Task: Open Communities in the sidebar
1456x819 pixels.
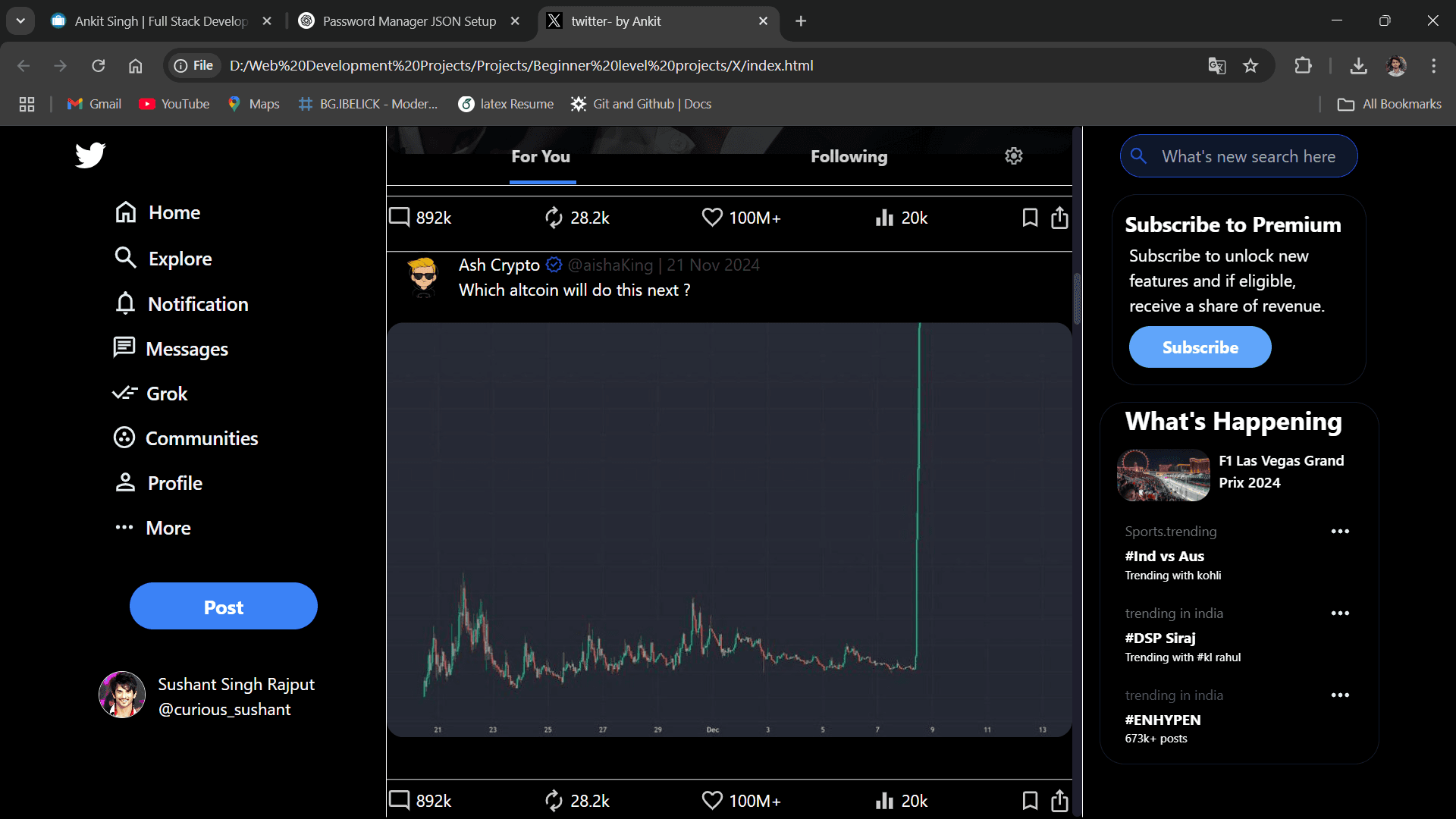Action: (x=186, y=438)
